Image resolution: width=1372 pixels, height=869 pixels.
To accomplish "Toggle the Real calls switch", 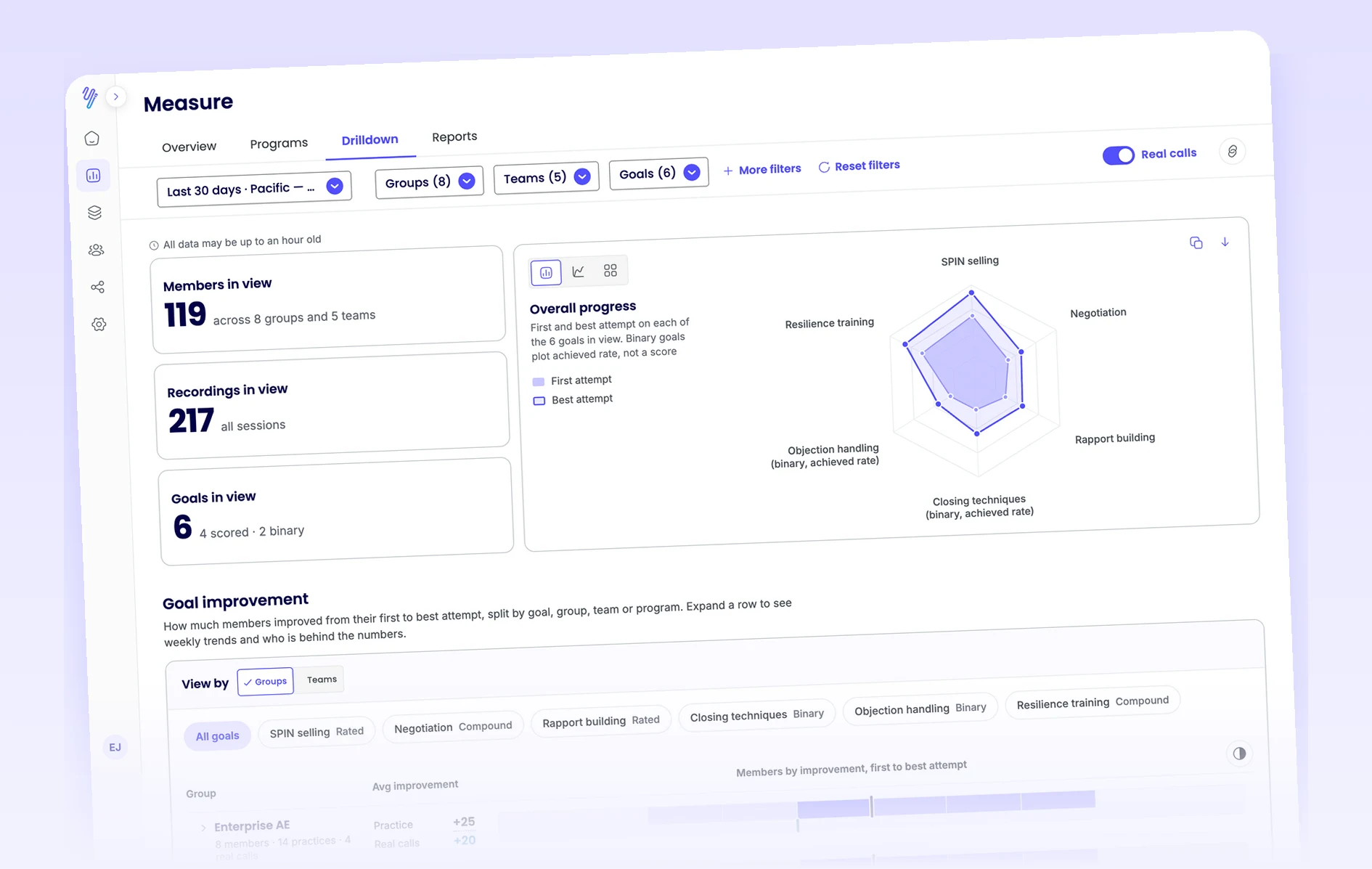I will point(1119,155).
